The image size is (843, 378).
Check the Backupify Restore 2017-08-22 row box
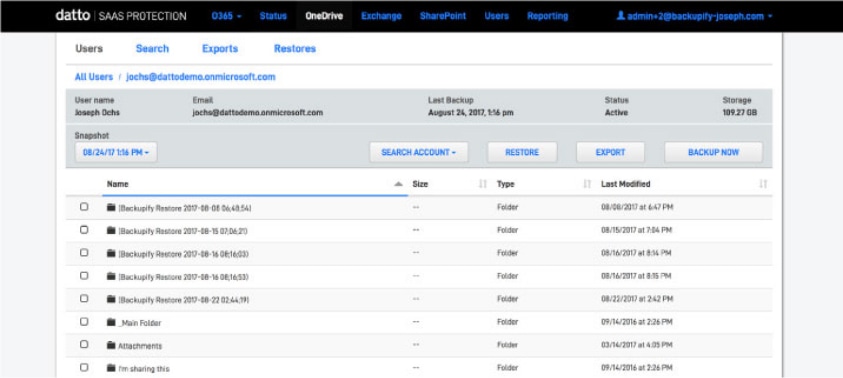tap(84, 298)
